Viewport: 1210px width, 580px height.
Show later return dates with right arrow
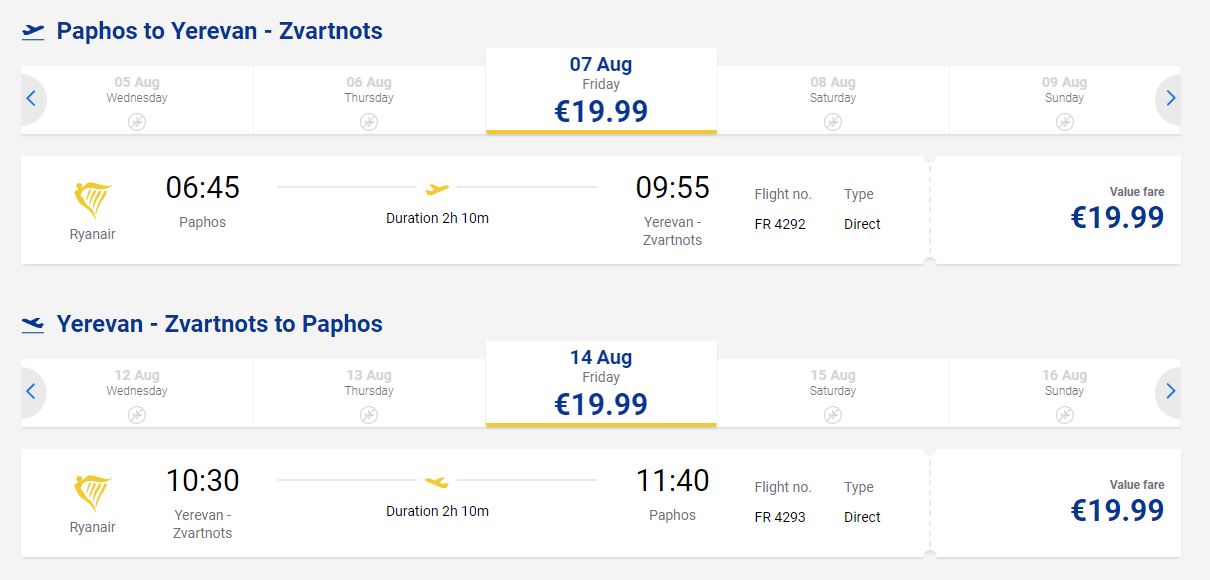click(x=1170, y=392)
